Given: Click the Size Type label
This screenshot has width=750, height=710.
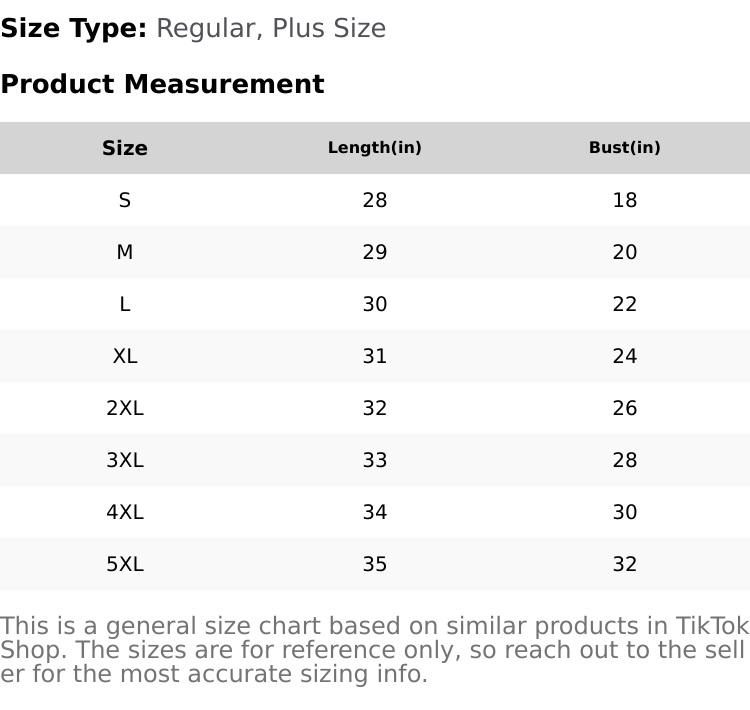Looking at the screenshot, I should [x=74, y=28].
